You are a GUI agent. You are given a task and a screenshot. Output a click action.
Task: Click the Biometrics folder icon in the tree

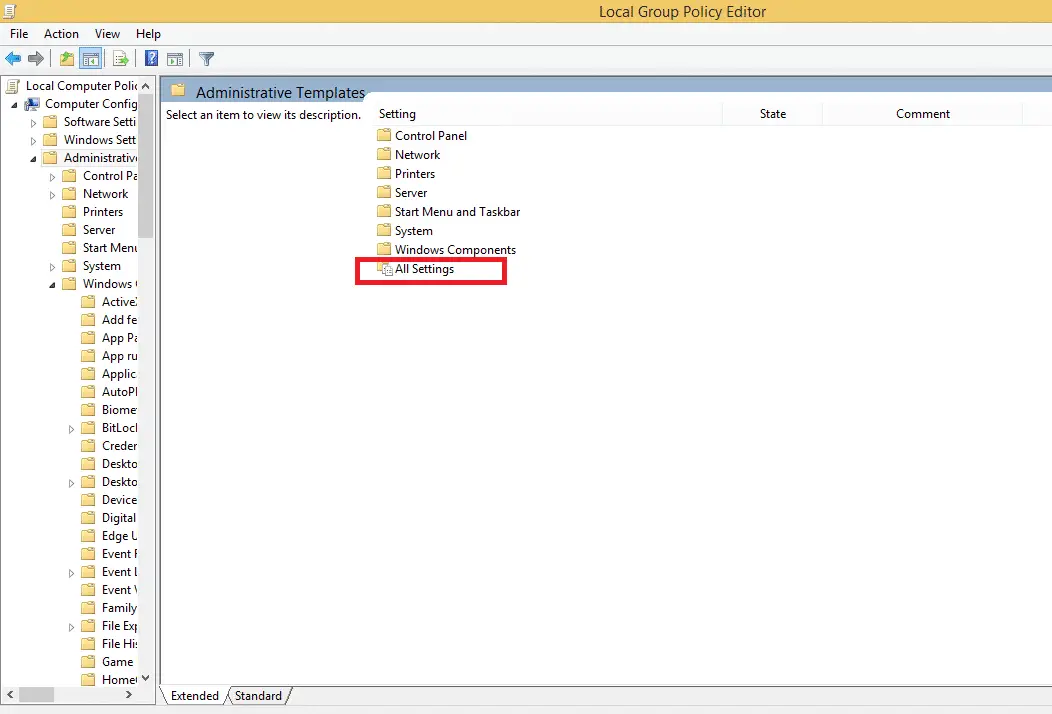tap(88, 410)
